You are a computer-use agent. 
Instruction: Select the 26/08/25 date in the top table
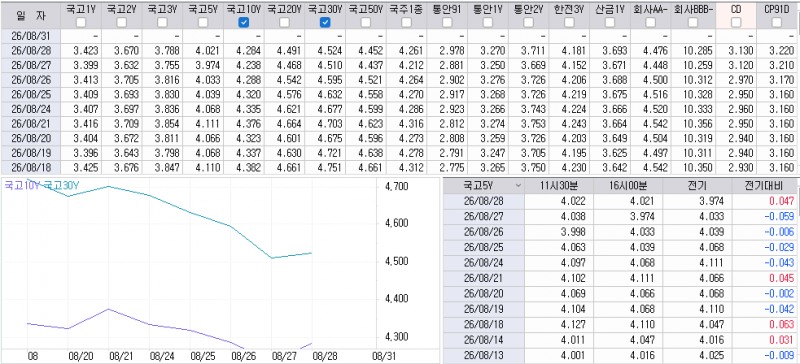[x=30, y=94]
